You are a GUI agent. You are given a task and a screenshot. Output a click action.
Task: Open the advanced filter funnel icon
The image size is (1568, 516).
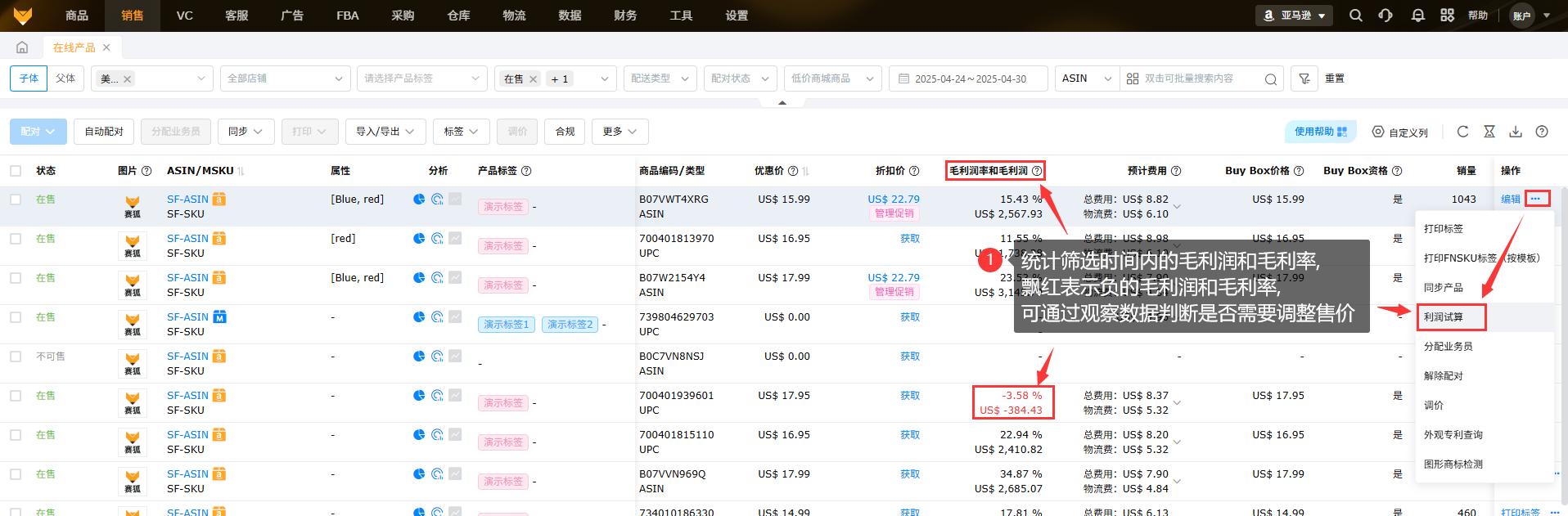(1304, 79)
